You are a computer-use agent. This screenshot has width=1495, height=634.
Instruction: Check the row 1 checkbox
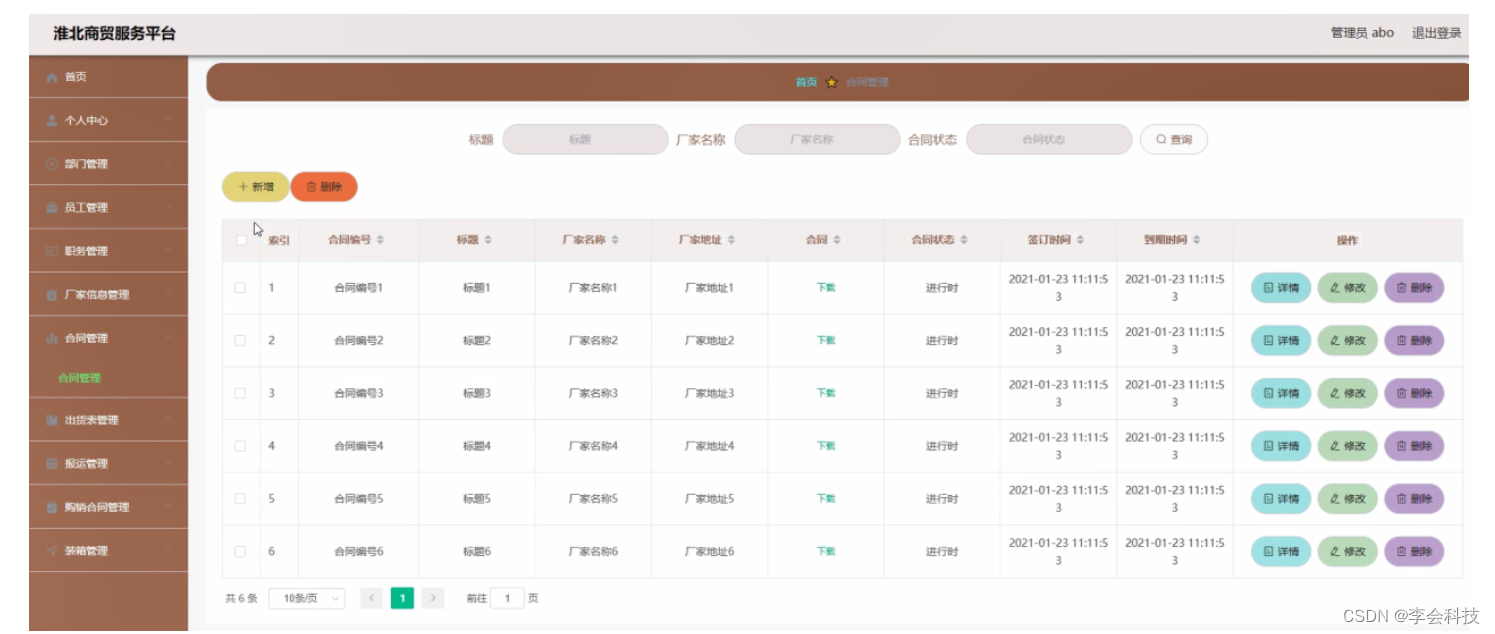pyautogui.click(x=240, y=288)
